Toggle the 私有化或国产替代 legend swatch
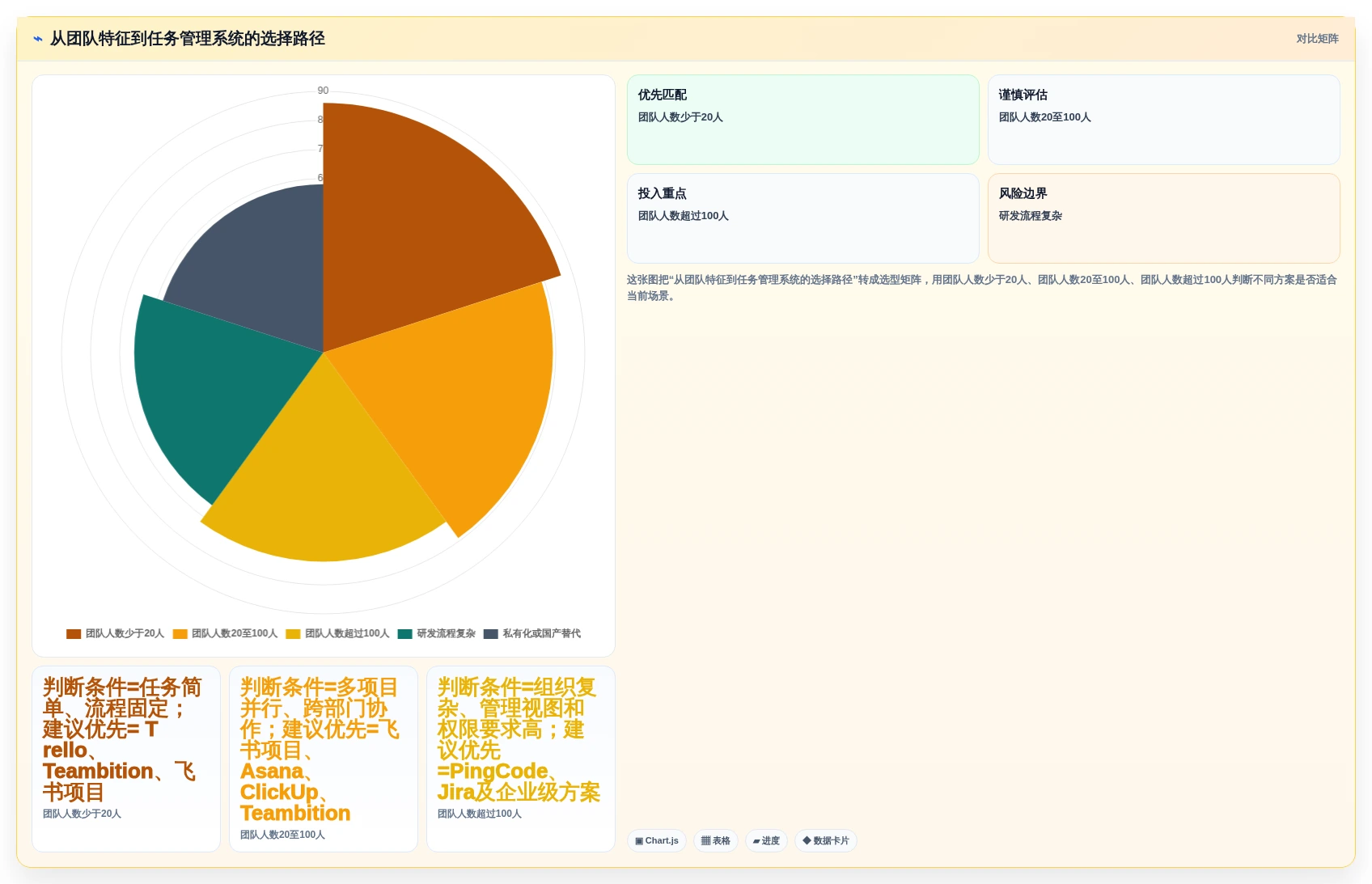Viewport: 1372px width, 884px height. [491, 634]
